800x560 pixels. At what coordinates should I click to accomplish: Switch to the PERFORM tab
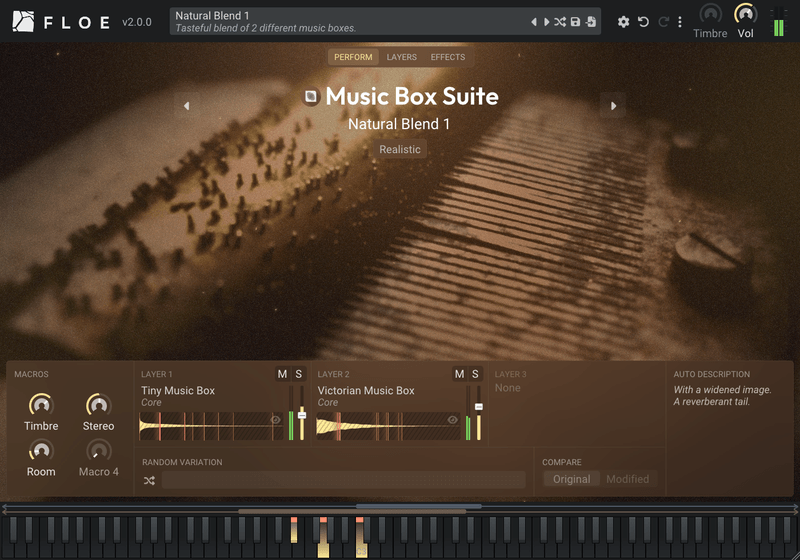click(353, 57)
